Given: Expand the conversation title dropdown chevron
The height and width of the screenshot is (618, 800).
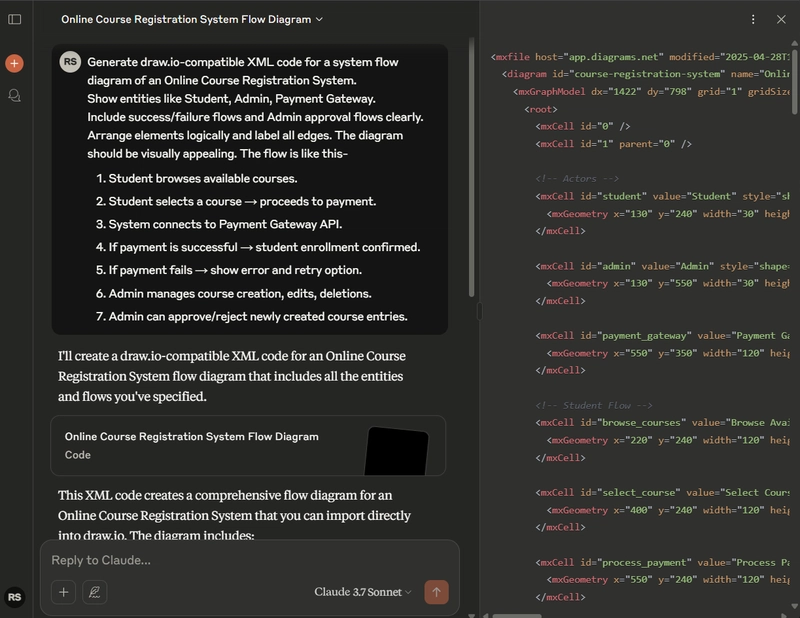Looking at the screenshot, I should [x=319, y=19].
